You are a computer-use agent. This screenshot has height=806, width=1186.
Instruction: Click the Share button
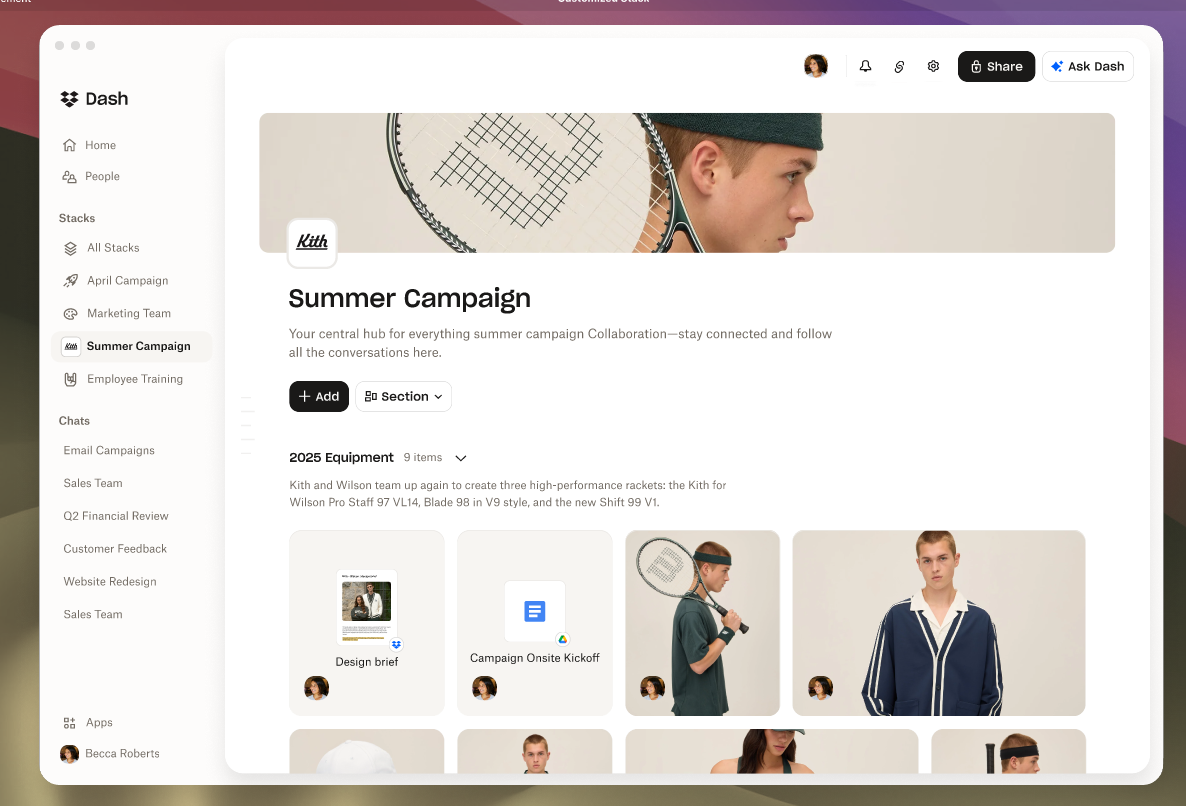[996, 67]
